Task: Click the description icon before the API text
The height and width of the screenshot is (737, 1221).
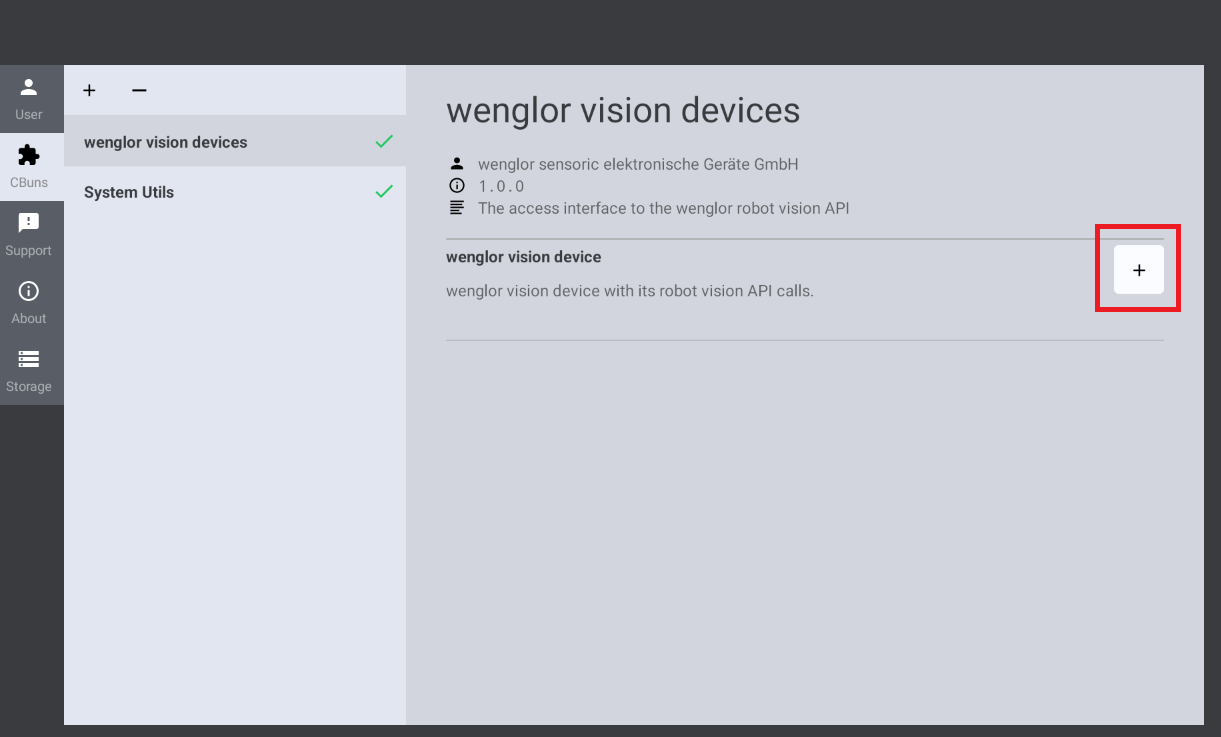Action: 457,207
